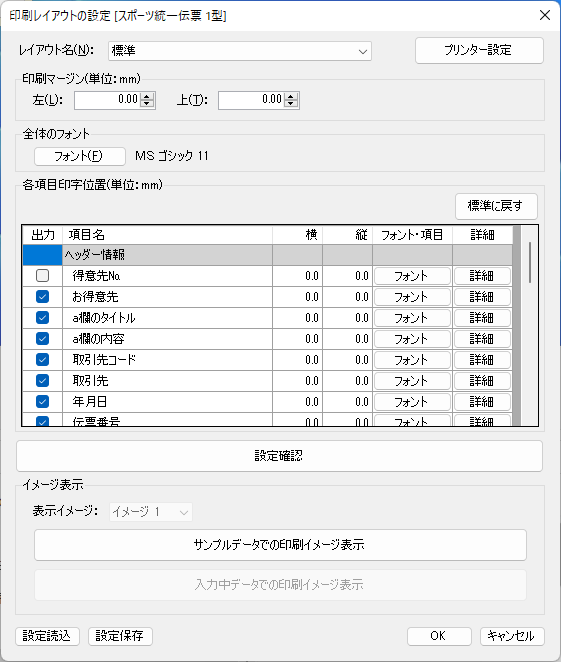Open the レイアウト名 dropdown
Viewport: 561px width, 662px height.
pos(240,51)
